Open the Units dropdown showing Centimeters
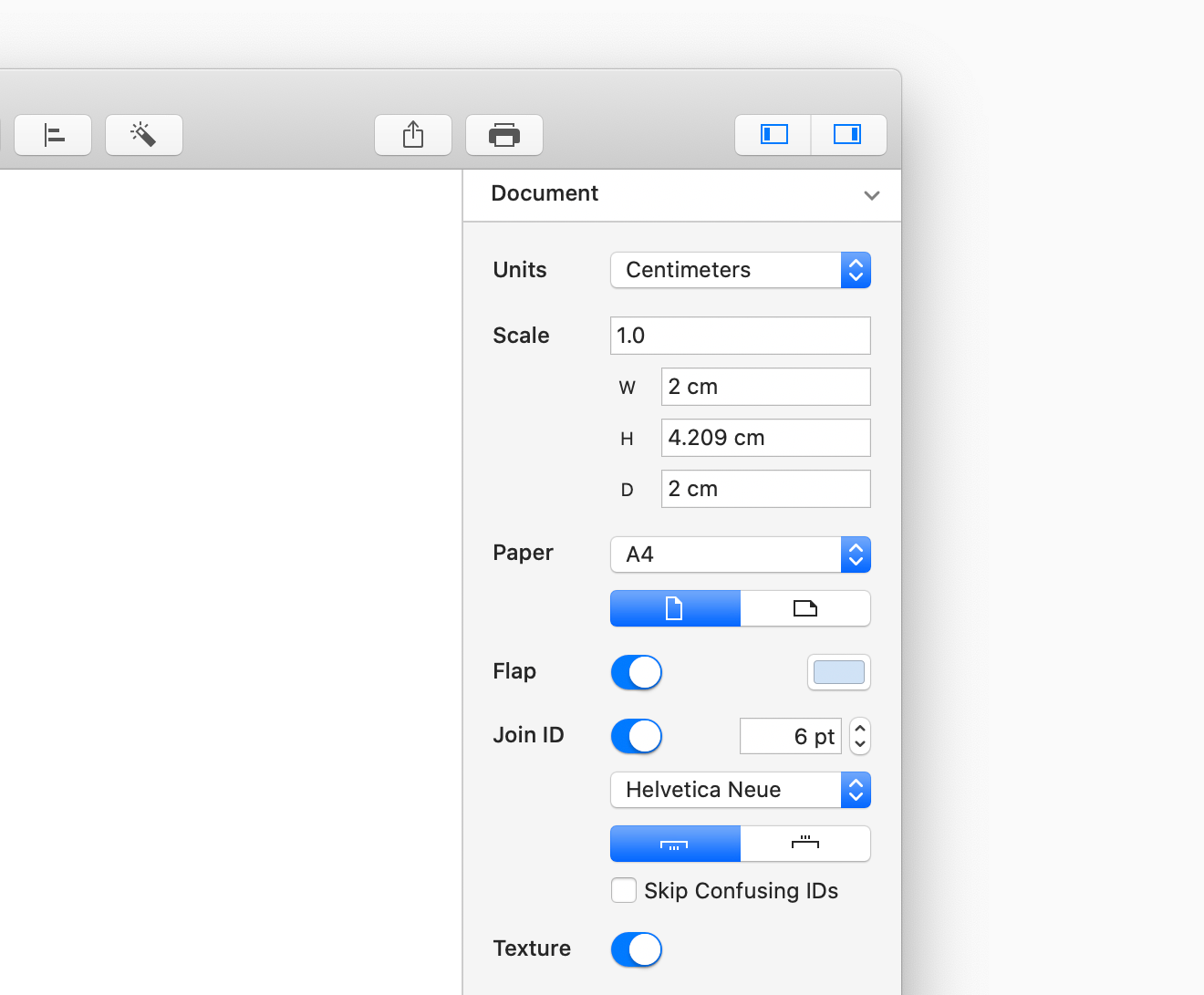1204x995 pixels. (741, 270)
